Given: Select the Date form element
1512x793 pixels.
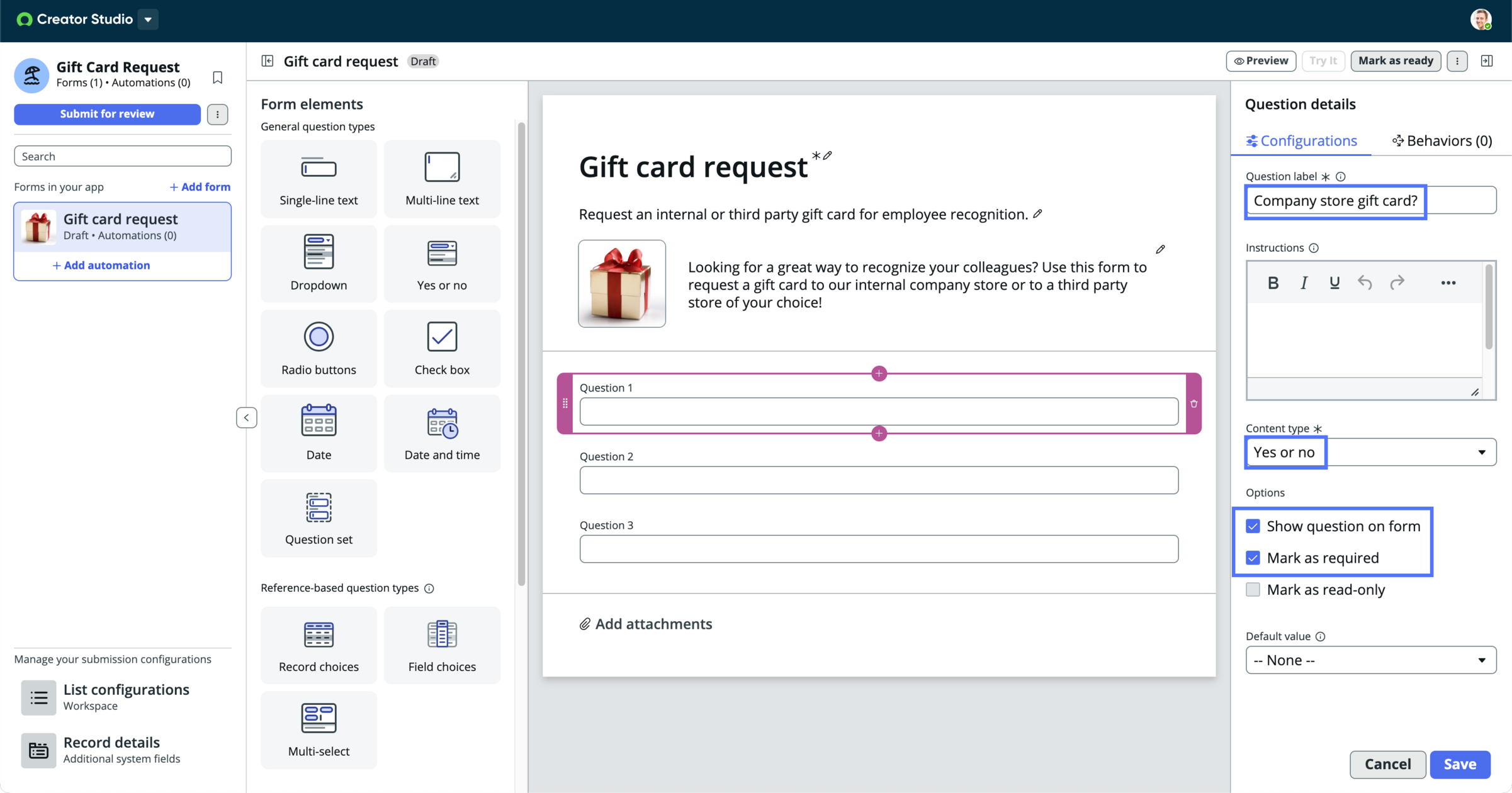Looking at the screenshot, I should click(x=319, y=434).
